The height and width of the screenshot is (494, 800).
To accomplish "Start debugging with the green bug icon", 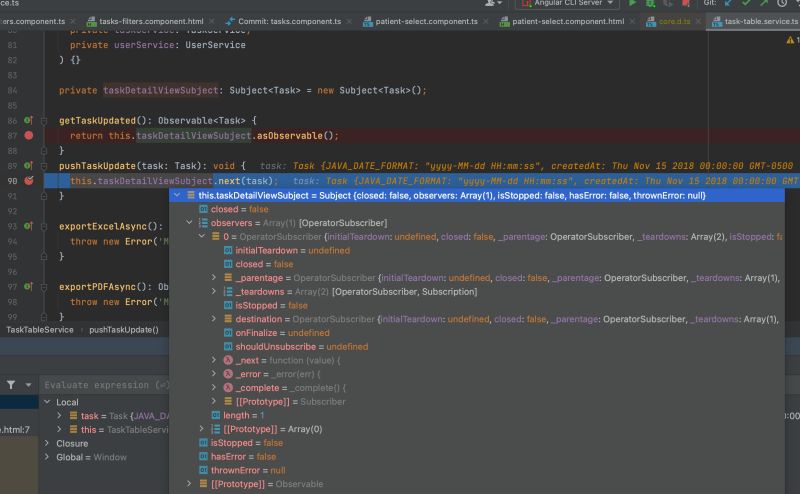I will [x=650, y=3].
